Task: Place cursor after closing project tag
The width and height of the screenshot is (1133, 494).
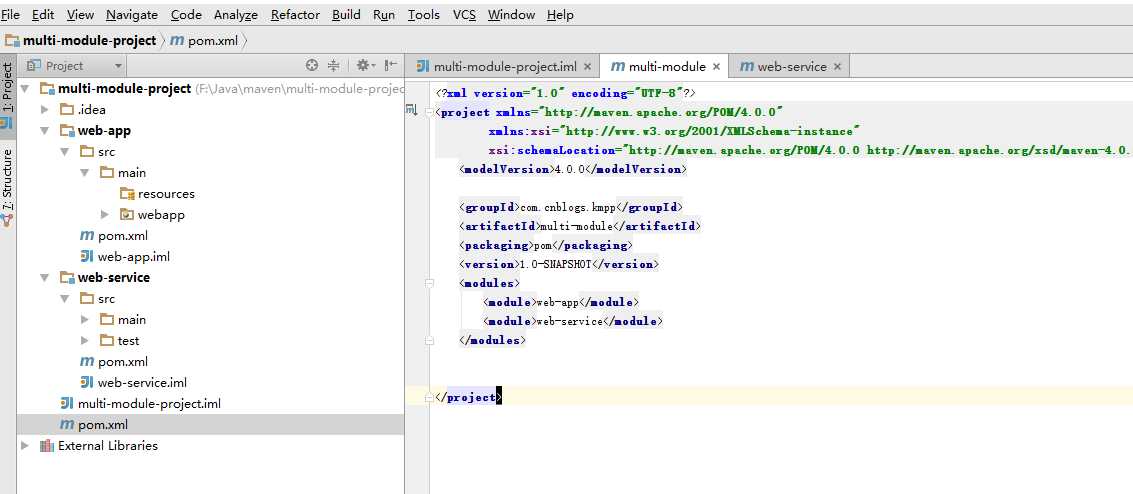Action: click(x=501, y=397)
